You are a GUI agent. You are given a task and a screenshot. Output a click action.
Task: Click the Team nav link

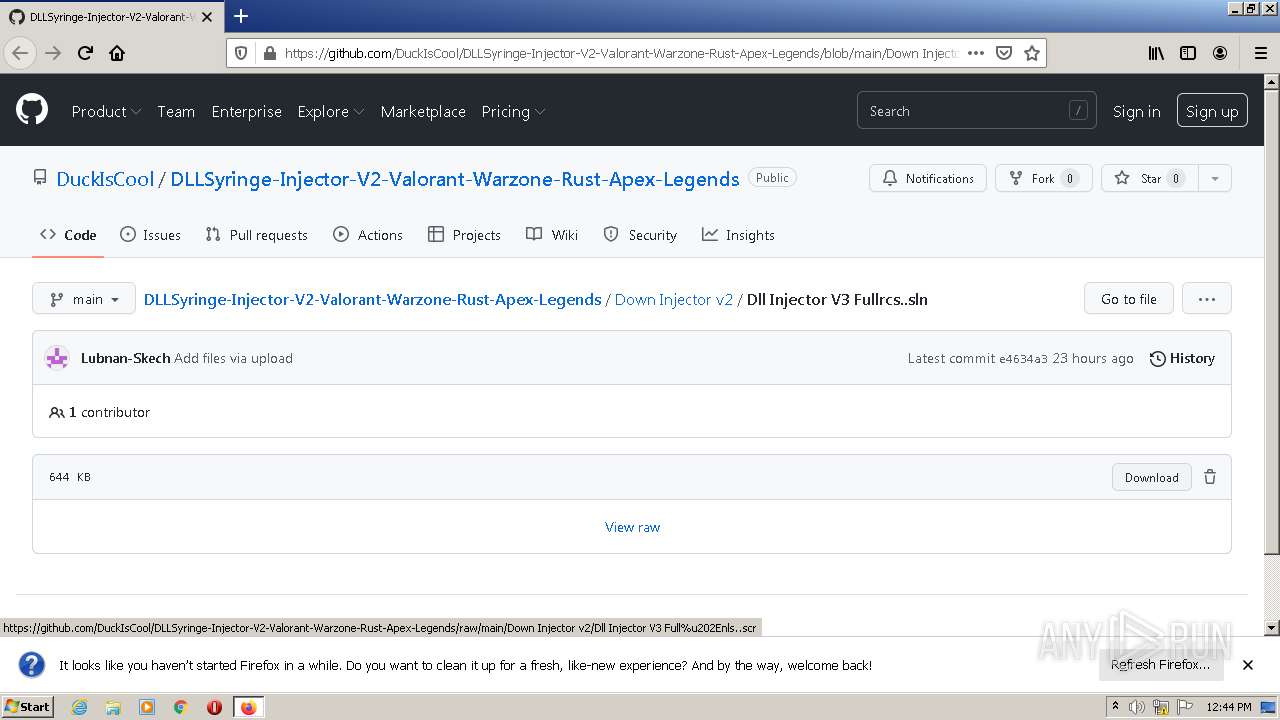pyautogui.click(x=176, y=111)
